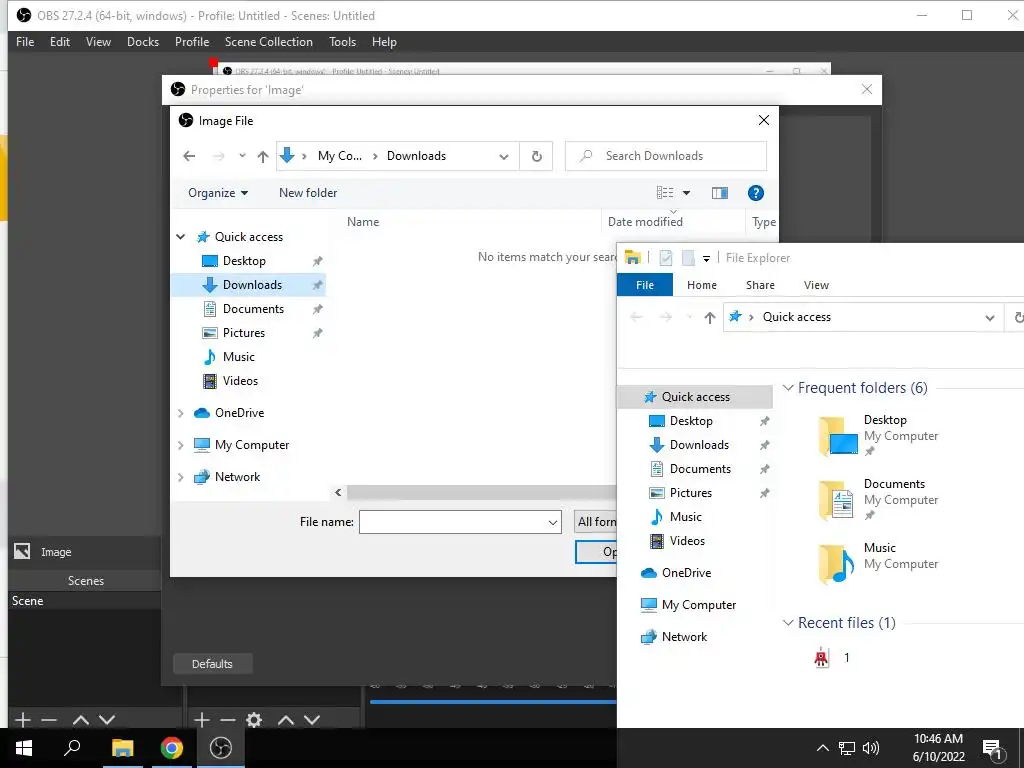
Task: Remove scene with minus icon
Action: pyautogui.click(x=49, y=720)
